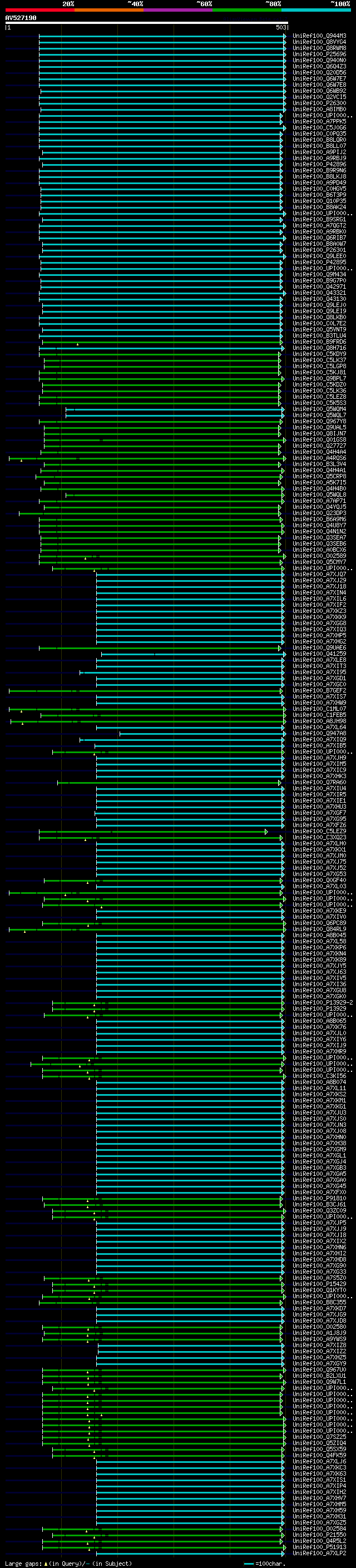Click the green alignment arrowhead for UniRef100_C5LEZ9
The height and width of the screenshot is (1568, 356).
pyautogui.click(x=266, y=832)
